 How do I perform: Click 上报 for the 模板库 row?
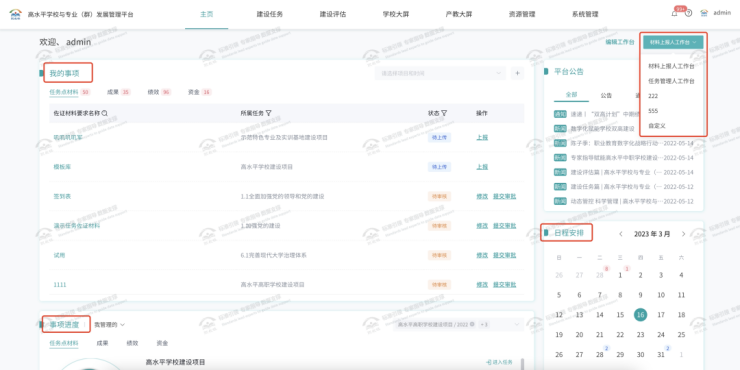(482, 167)
